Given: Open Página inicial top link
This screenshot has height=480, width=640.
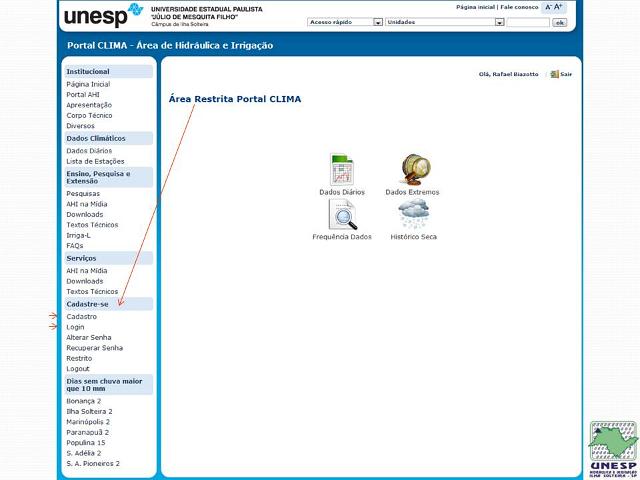Looking at the screenshot, I should (x=475, y=7).
